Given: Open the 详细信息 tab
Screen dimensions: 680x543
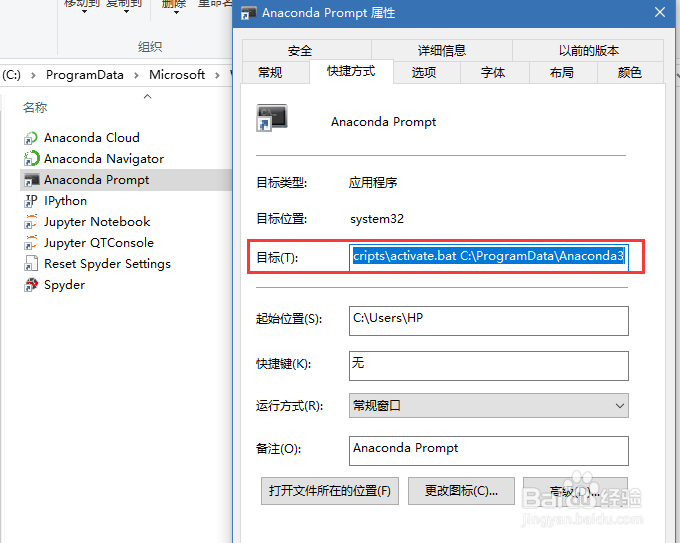Looking at the screenshot, I should pos(442,51).
